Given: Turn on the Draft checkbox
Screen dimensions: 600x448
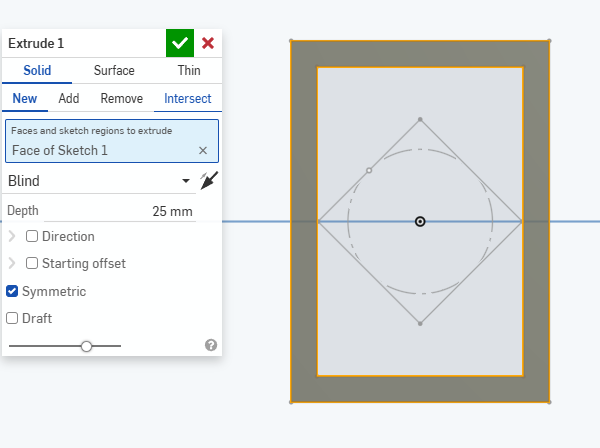Looking at the screenshot, I should [x=12, y=318].
